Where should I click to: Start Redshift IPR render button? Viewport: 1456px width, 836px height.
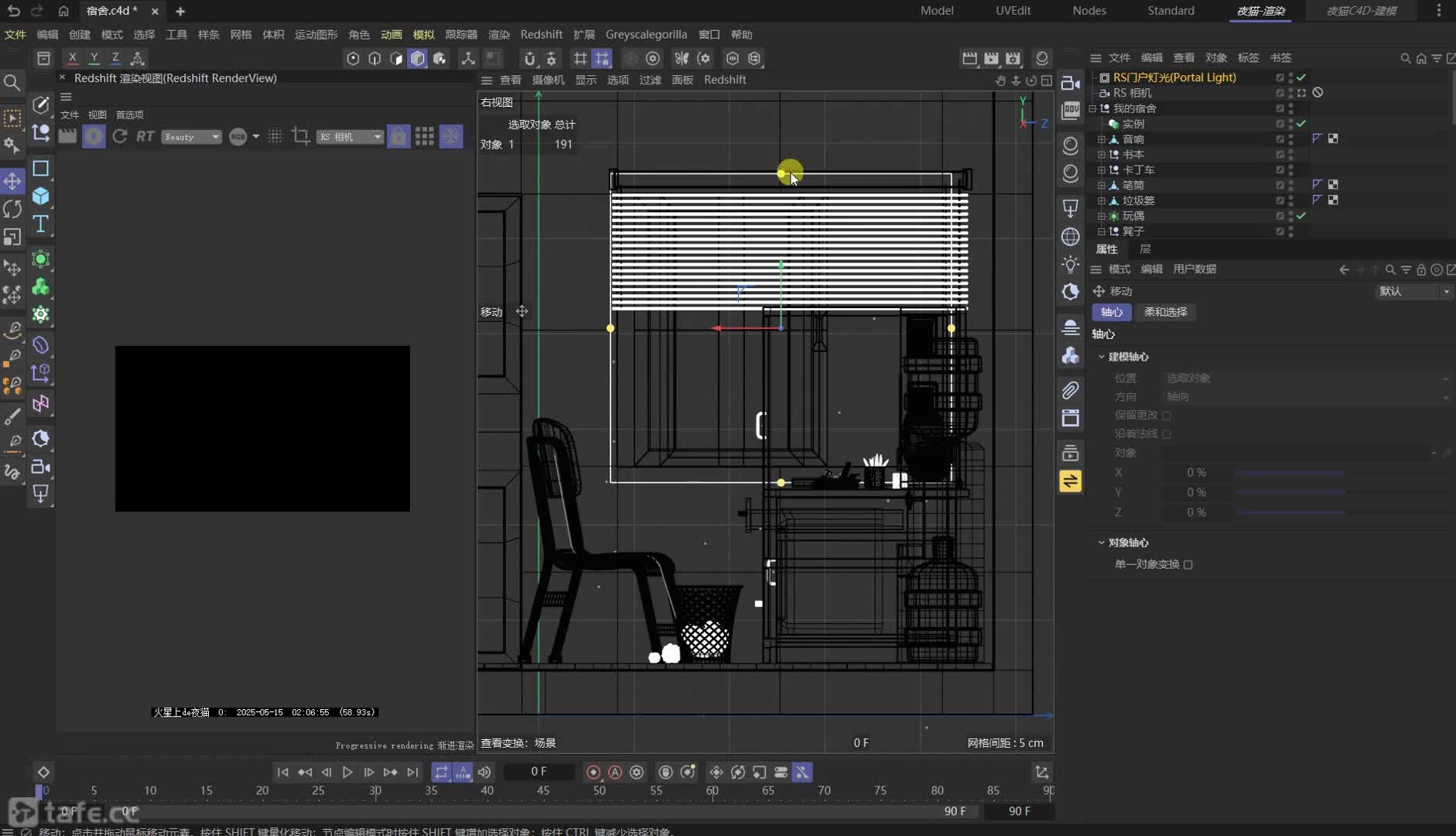click(94, 136)
